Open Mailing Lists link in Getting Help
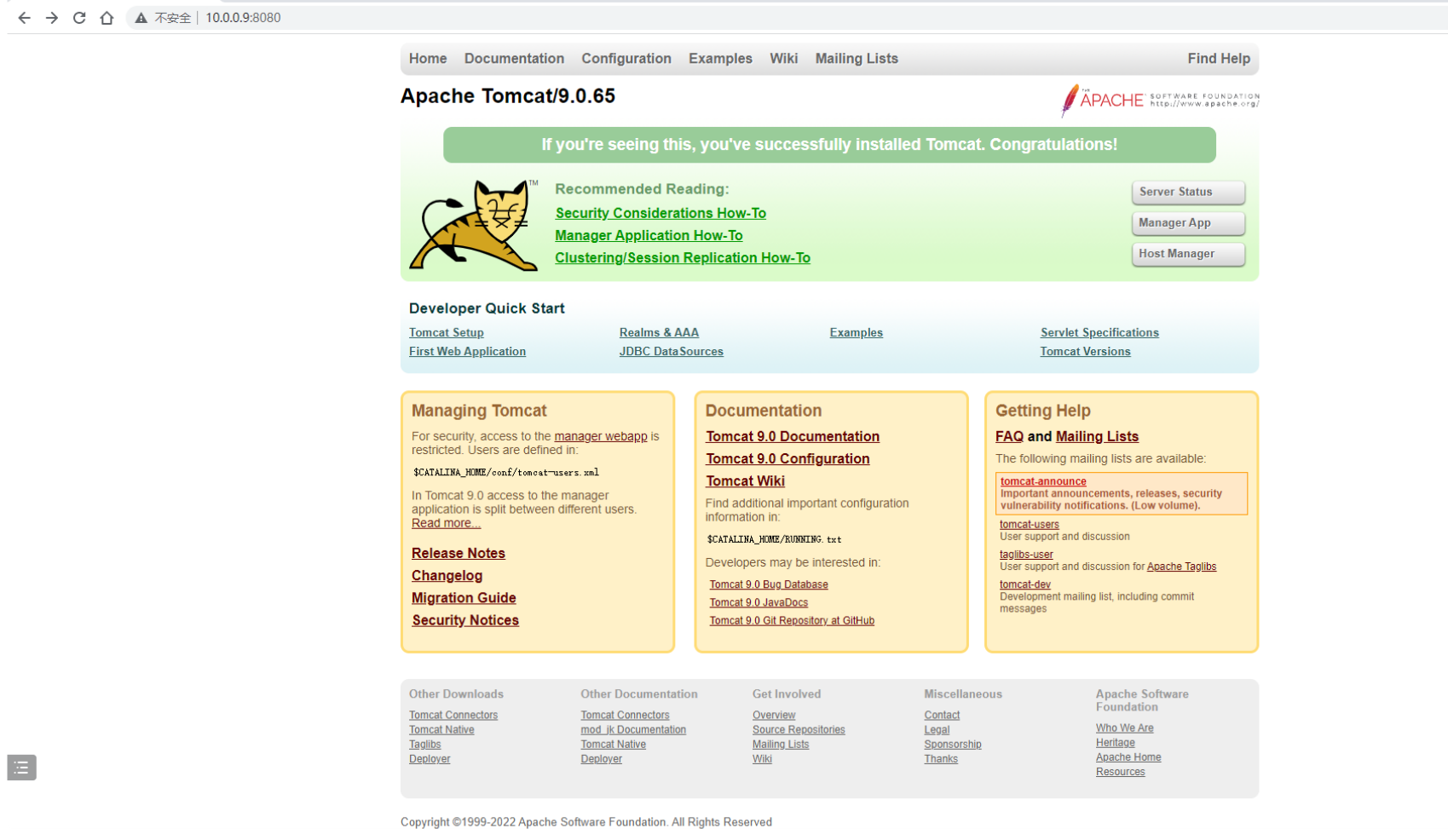Viewport: 1448px width, 840px height. [1097, 436]
